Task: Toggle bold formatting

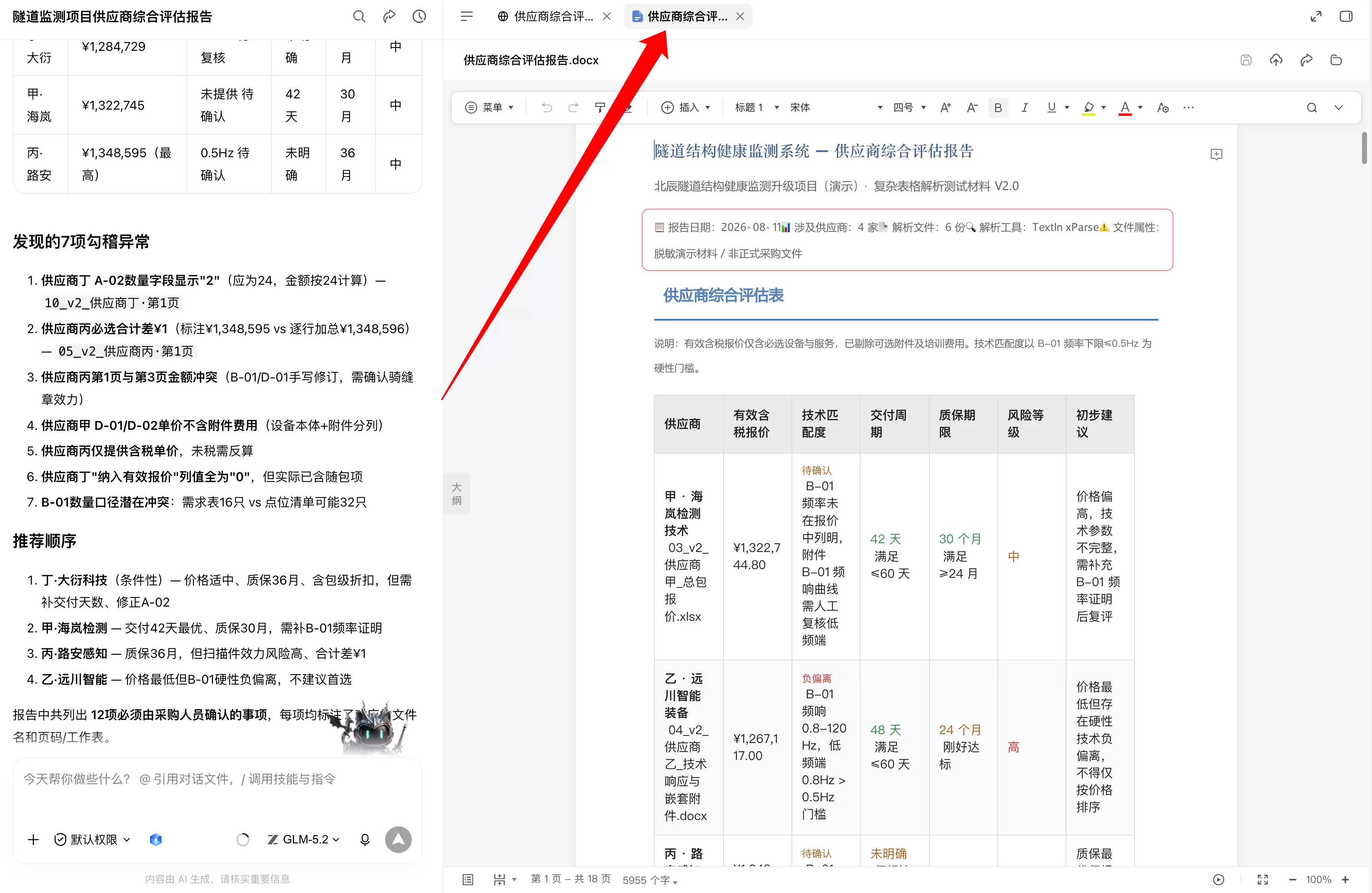Action: (998, 107)
